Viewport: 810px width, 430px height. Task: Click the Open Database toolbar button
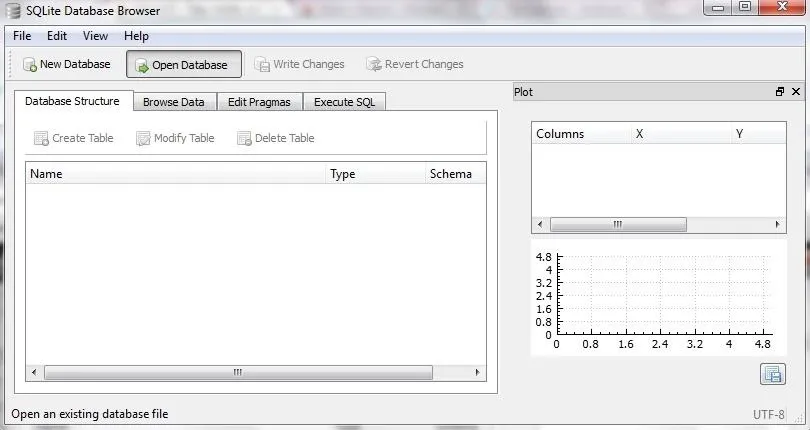tap(184, 64)
